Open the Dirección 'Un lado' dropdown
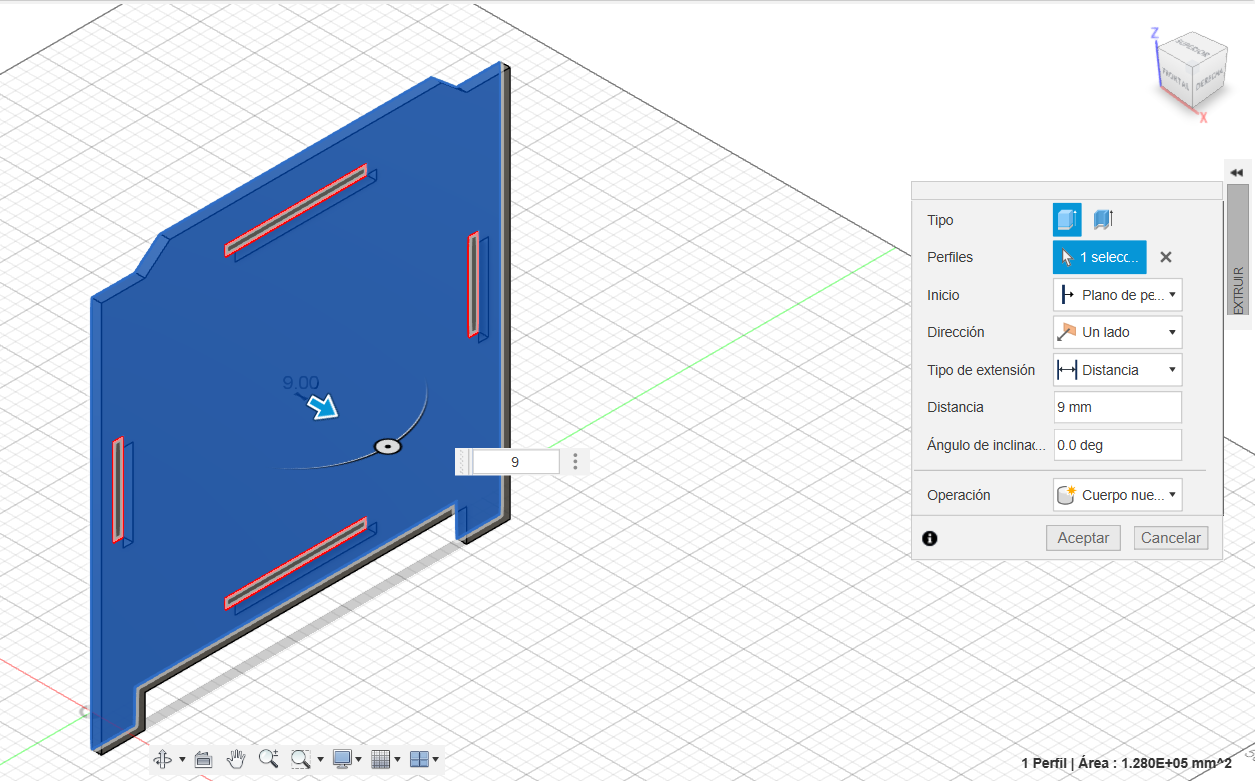Image resolution: width=1255 pixels, height=781 pixels. click(x=1118, y=332)
